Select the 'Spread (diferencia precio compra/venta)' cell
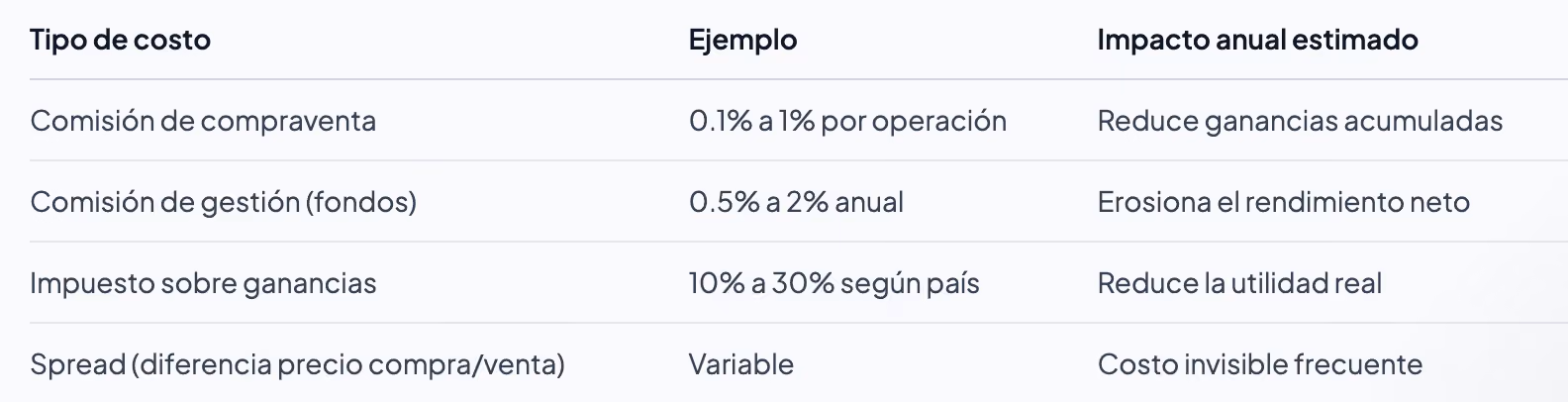This screenshot has width=1568, height=402. point(297,364)
